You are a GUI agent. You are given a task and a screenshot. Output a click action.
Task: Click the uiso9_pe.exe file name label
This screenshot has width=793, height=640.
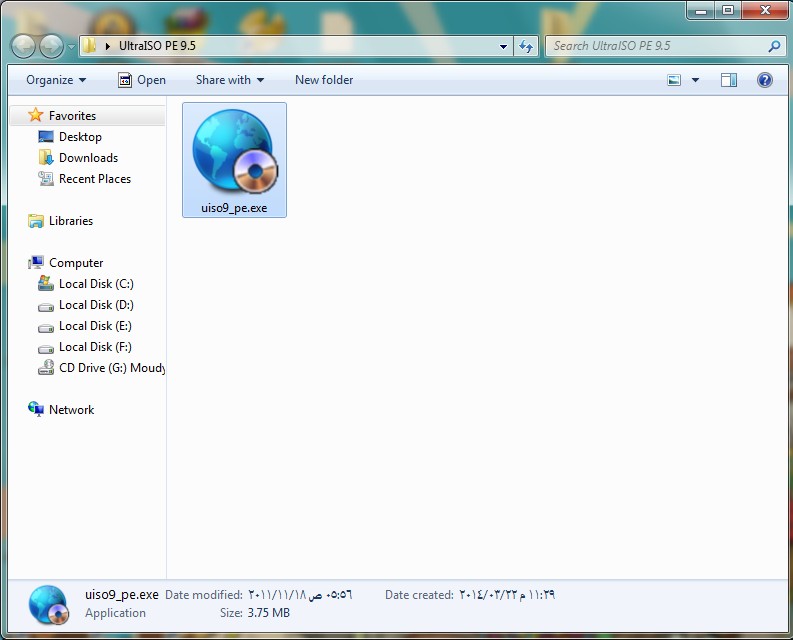(x=234, y=208)
